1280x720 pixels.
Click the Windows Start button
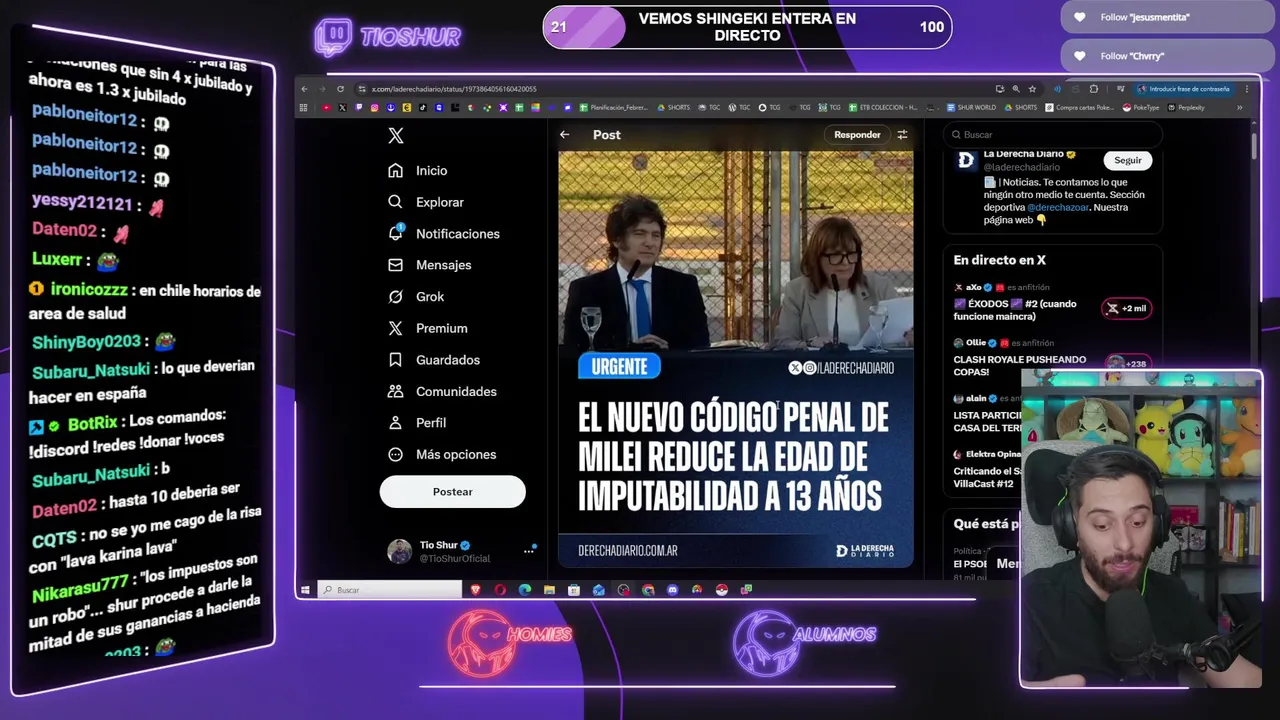tap(305, 590)
